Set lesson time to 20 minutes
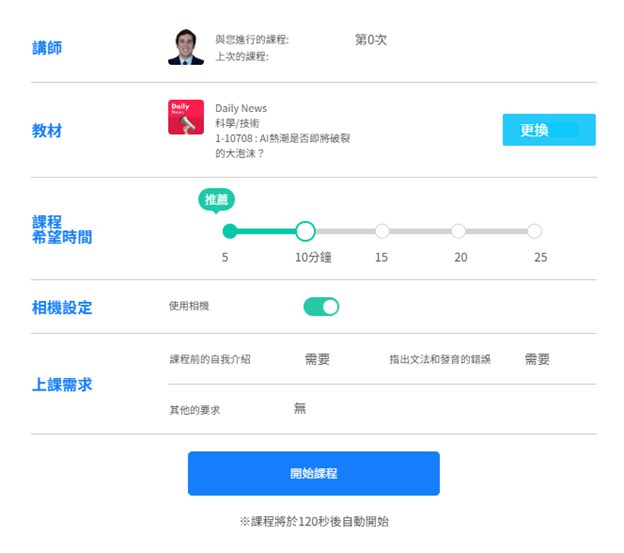The width and height of the screenshot is (624, 553). 458,232
